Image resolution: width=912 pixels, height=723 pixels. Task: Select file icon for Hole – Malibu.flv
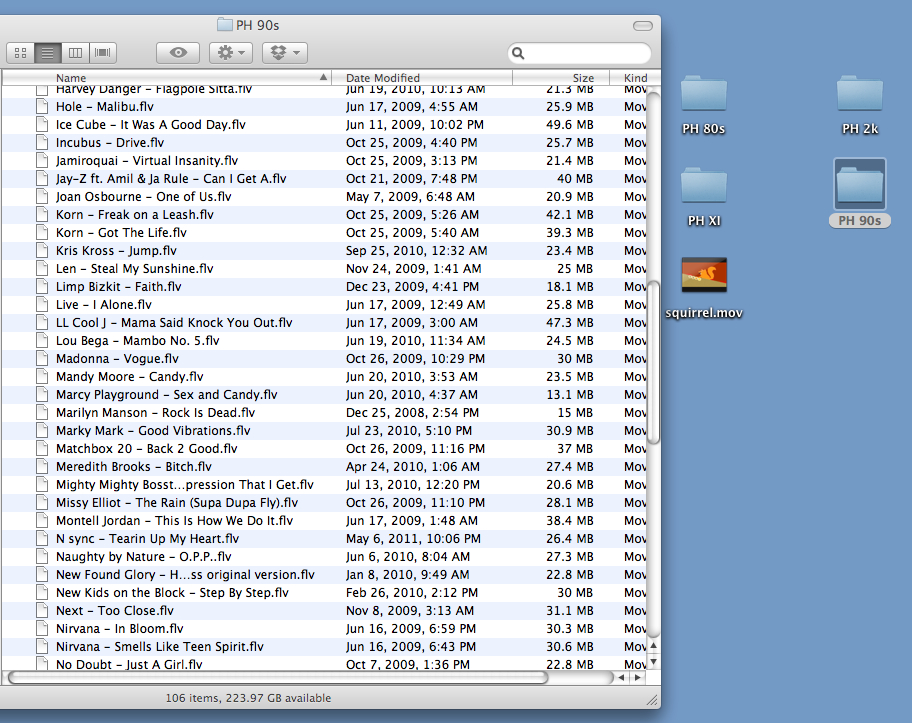42,106
